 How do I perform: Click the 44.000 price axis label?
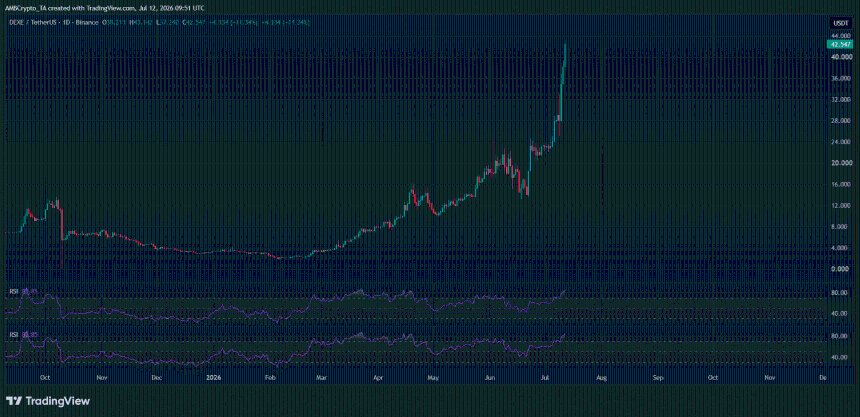pos(838,36)
